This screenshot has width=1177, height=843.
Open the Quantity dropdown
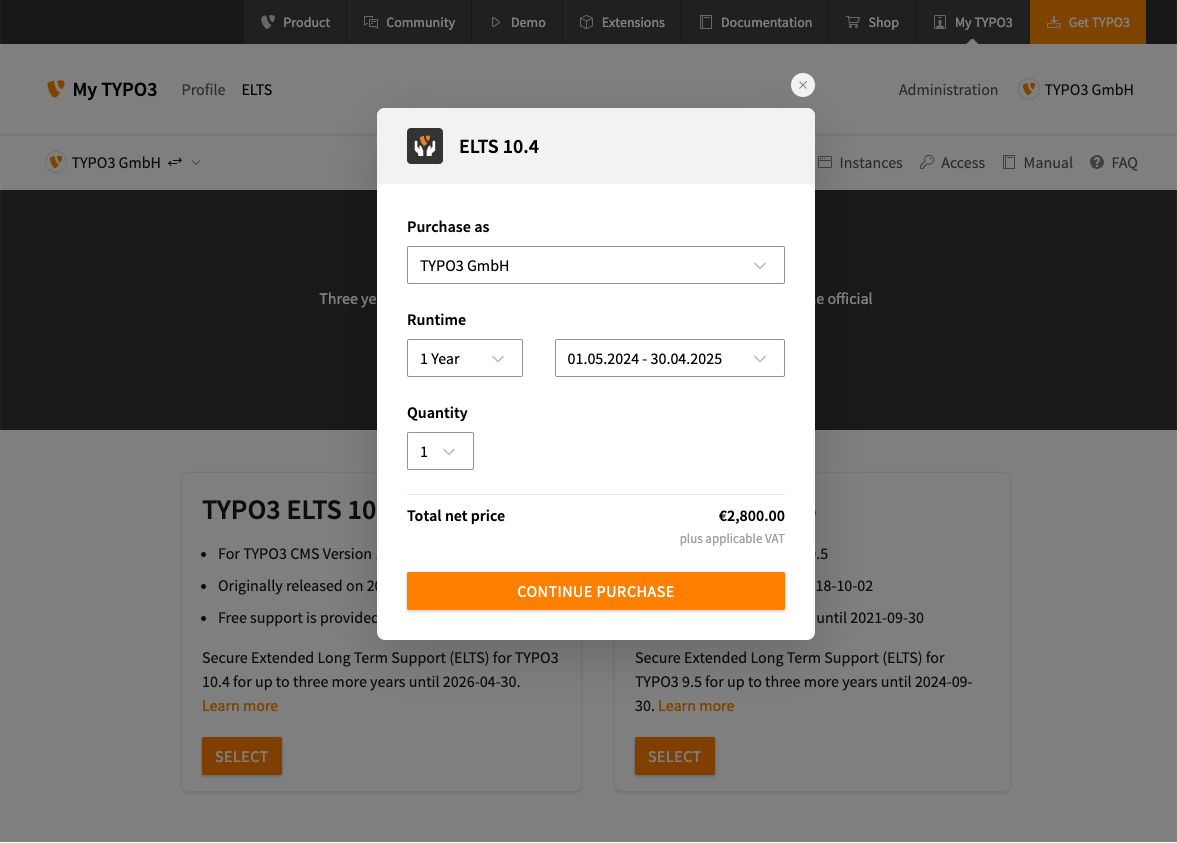tap(440, 451)
